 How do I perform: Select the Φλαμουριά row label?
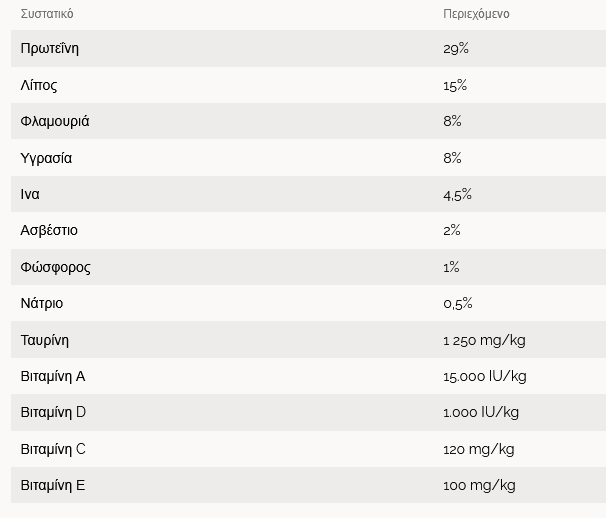[55, 121]
